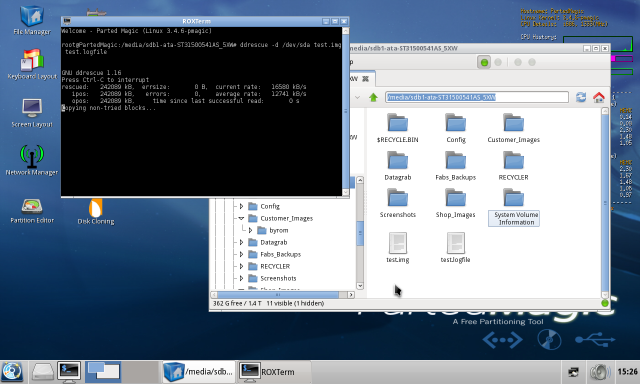Expand Screenshots node in folder tree
The height and width of the screenshot is (384, 640).
(x=241, y=278)
